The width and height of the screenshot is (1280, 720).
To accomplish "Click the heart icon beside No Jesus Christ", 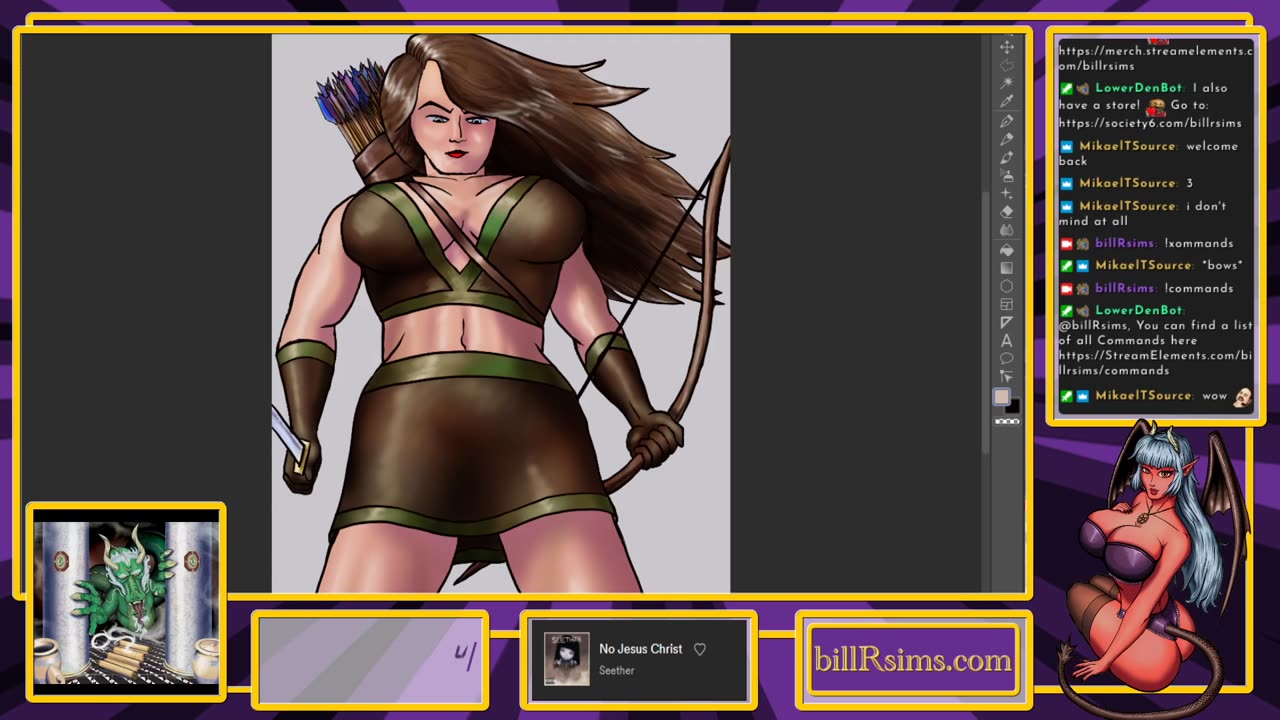I will (x=700, y=649).
